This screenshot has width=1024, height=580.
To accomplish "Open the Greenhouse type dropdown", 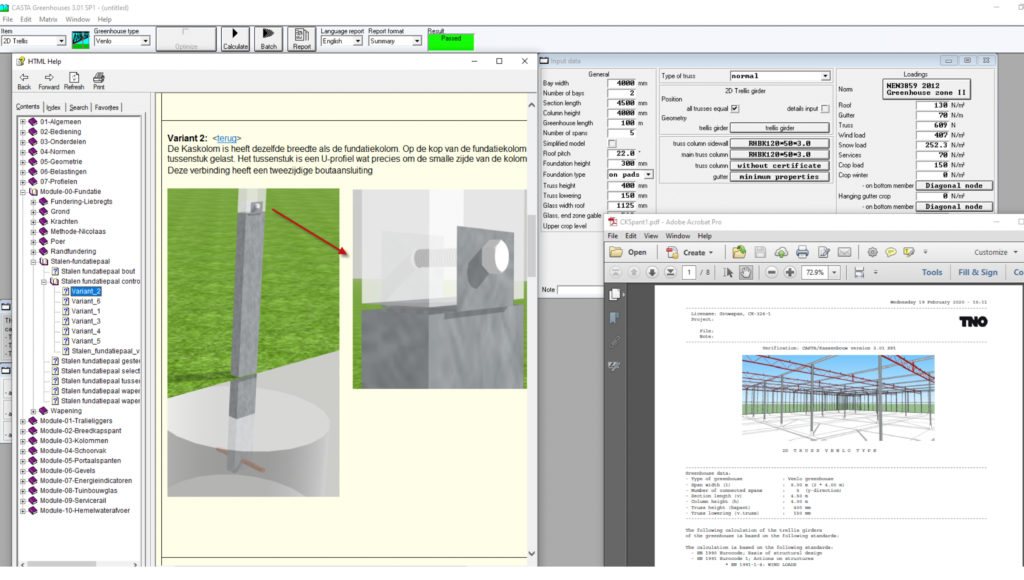I will click(145, 42).
